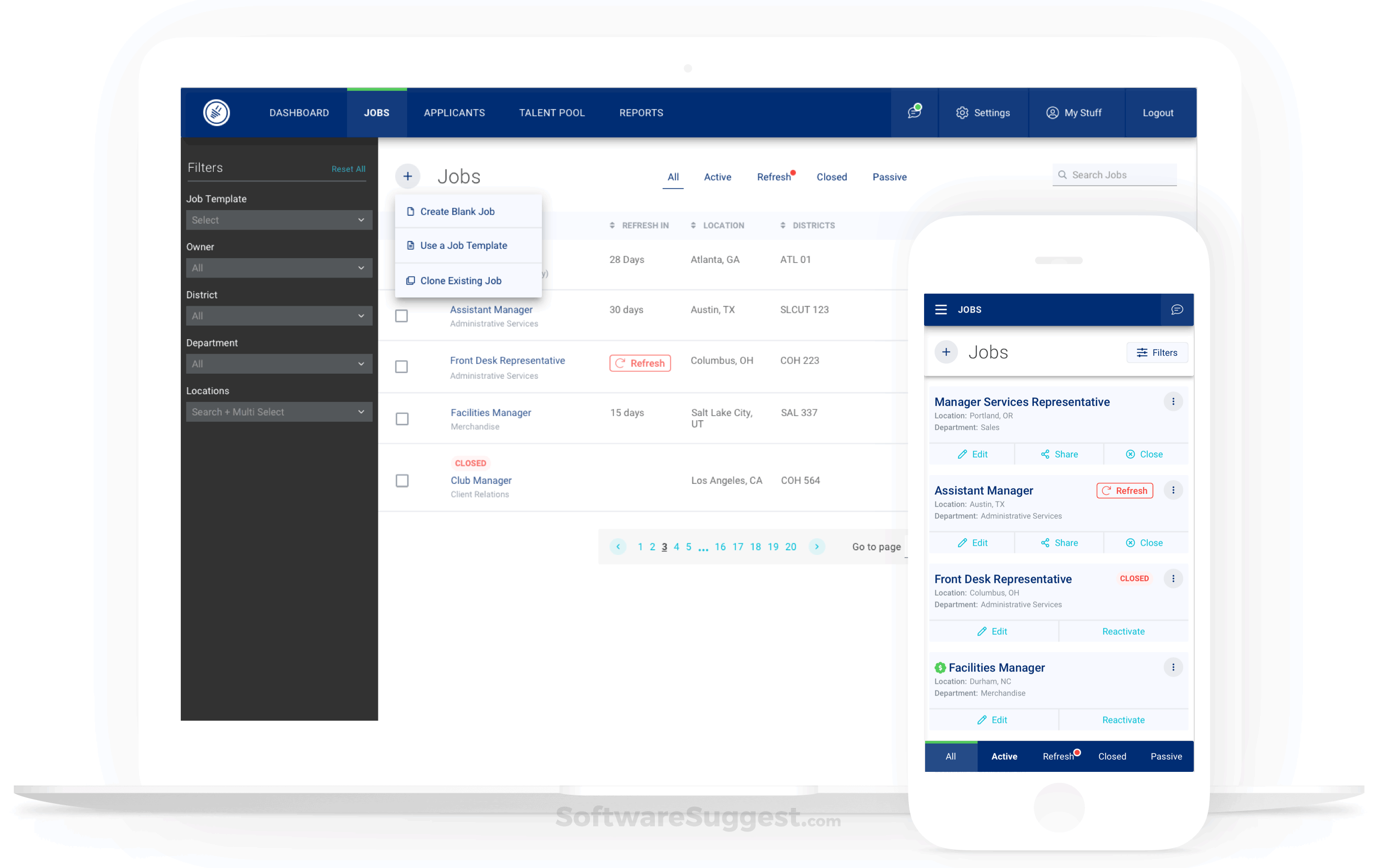
Task: Select the Closed filter tab on mobile
Action: click(x=1112, y=756)
